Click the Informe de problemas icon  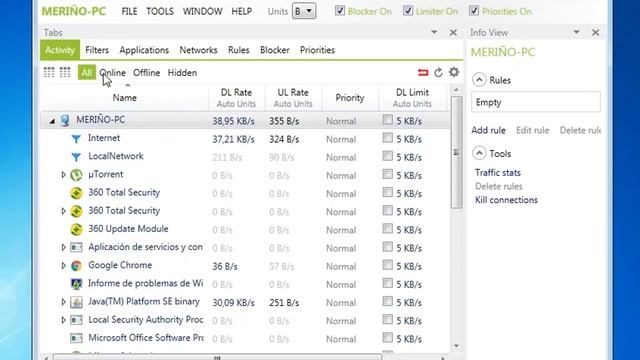76,284
